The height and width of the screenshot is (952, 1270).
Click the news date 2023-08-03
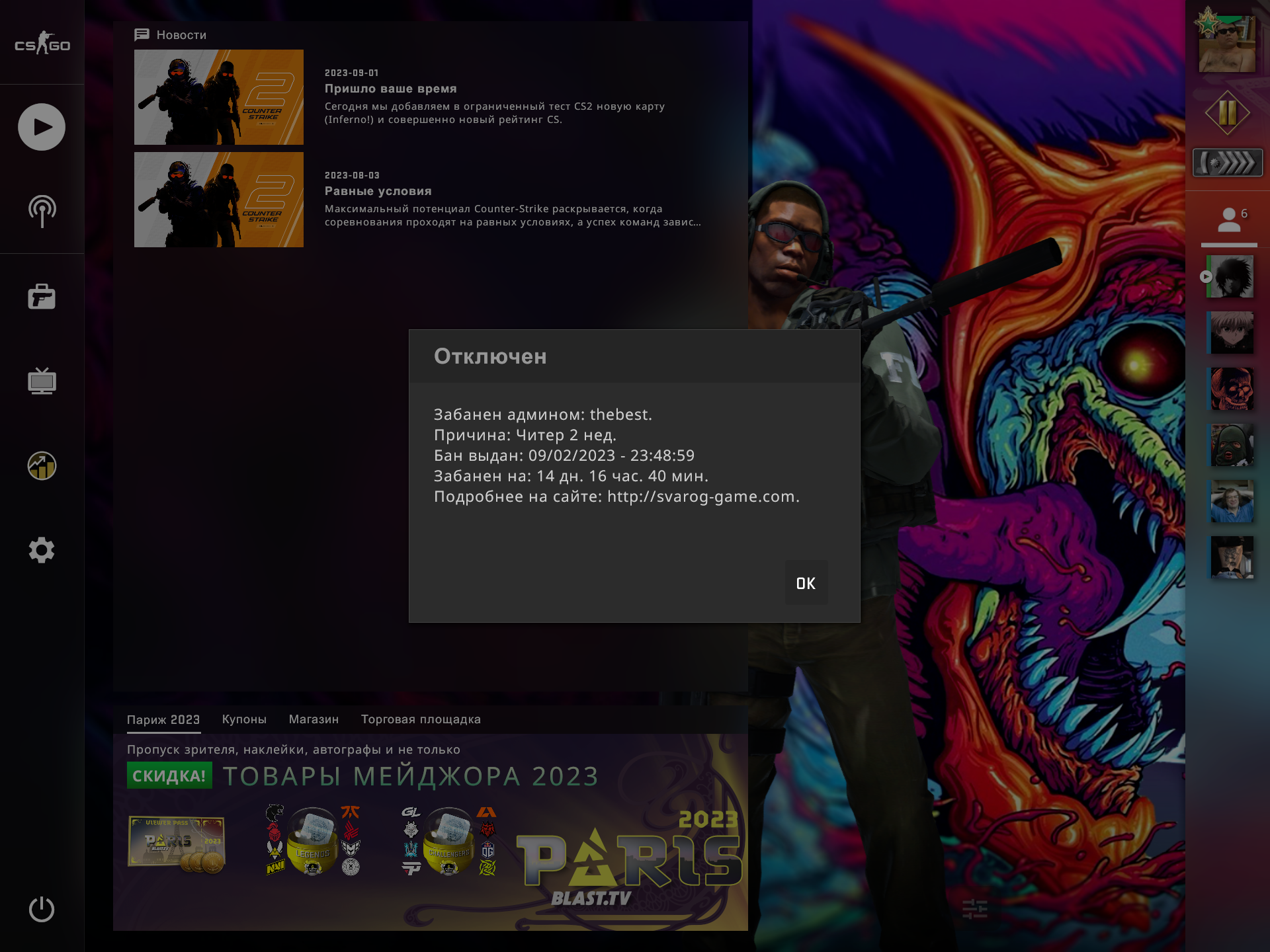(352, 175)
